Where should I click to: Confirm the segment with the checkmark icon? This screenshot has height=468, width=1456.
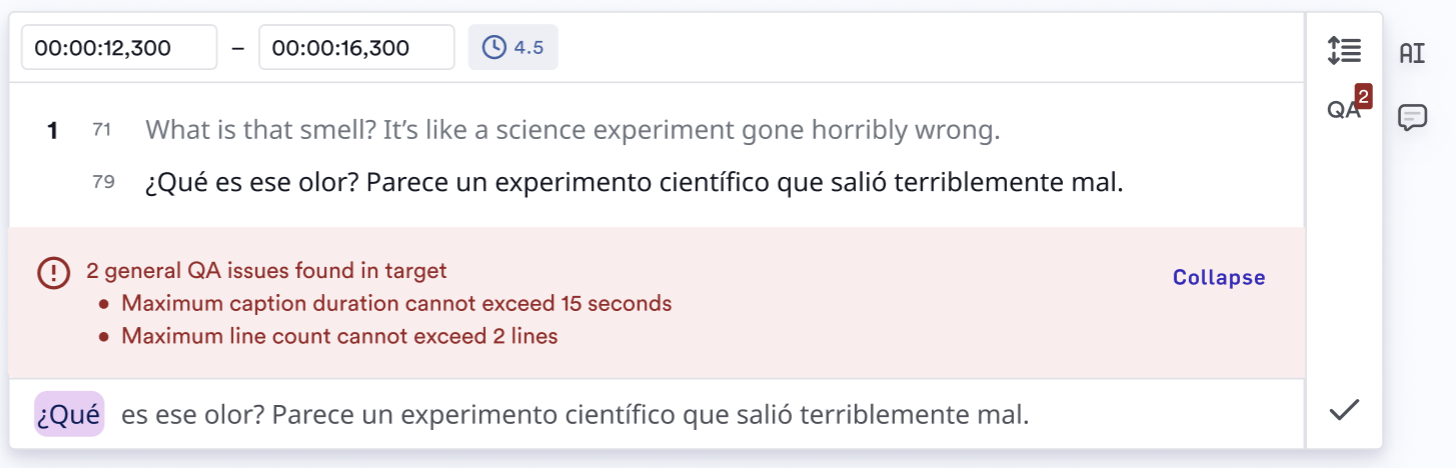[1344, 409]
